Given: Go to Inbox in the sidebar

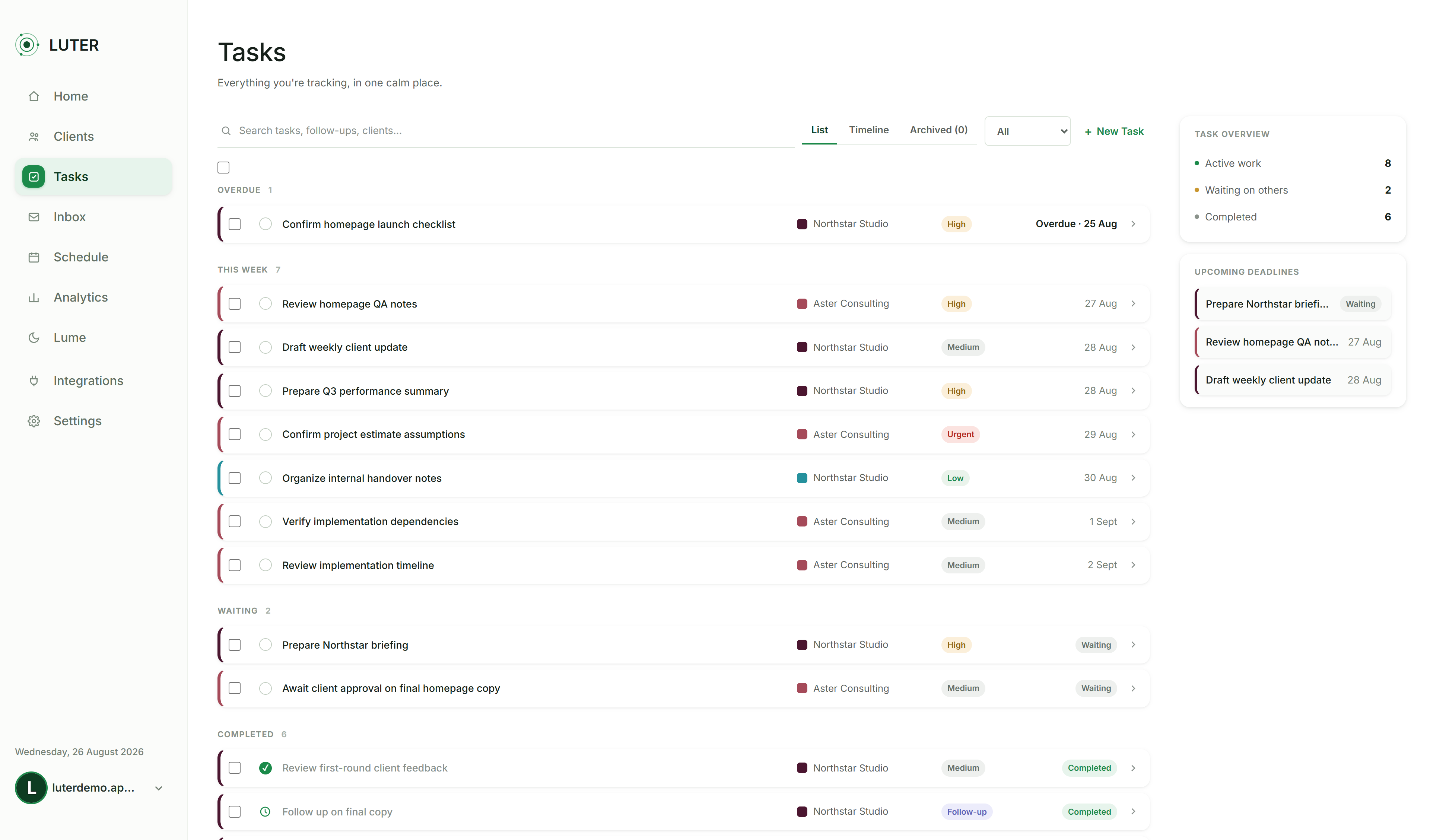Looking at the screenshot, I should point(93,217).
